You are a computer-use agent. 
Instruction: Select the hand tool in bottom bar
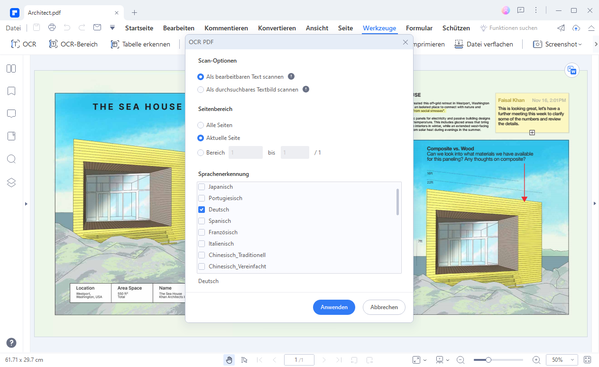[229, 360]
